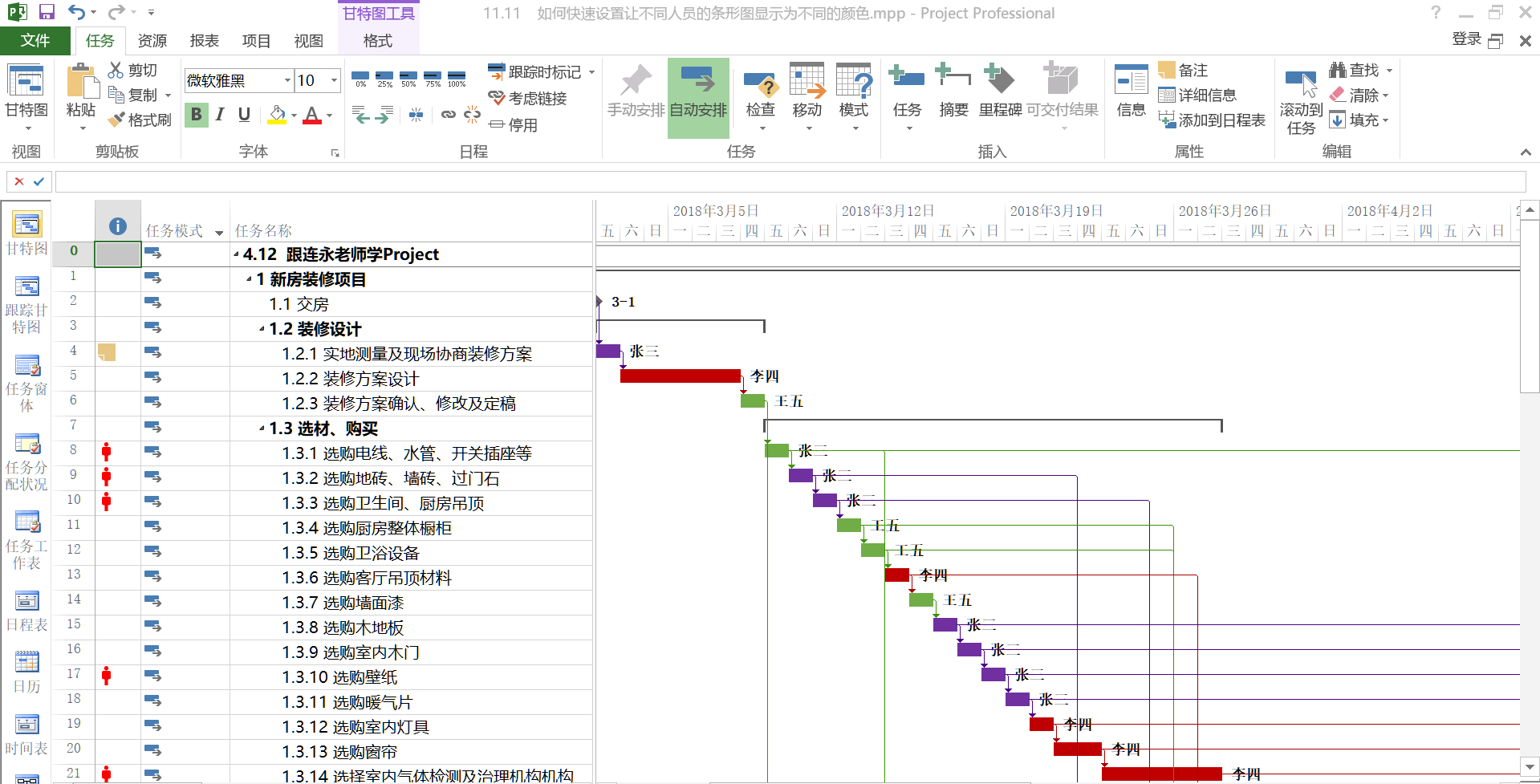Viewport: 1540px width, 784px height.
Task: Link selected tasks with the chain icon
Action: pyautogui.click(x=449, y=115)
